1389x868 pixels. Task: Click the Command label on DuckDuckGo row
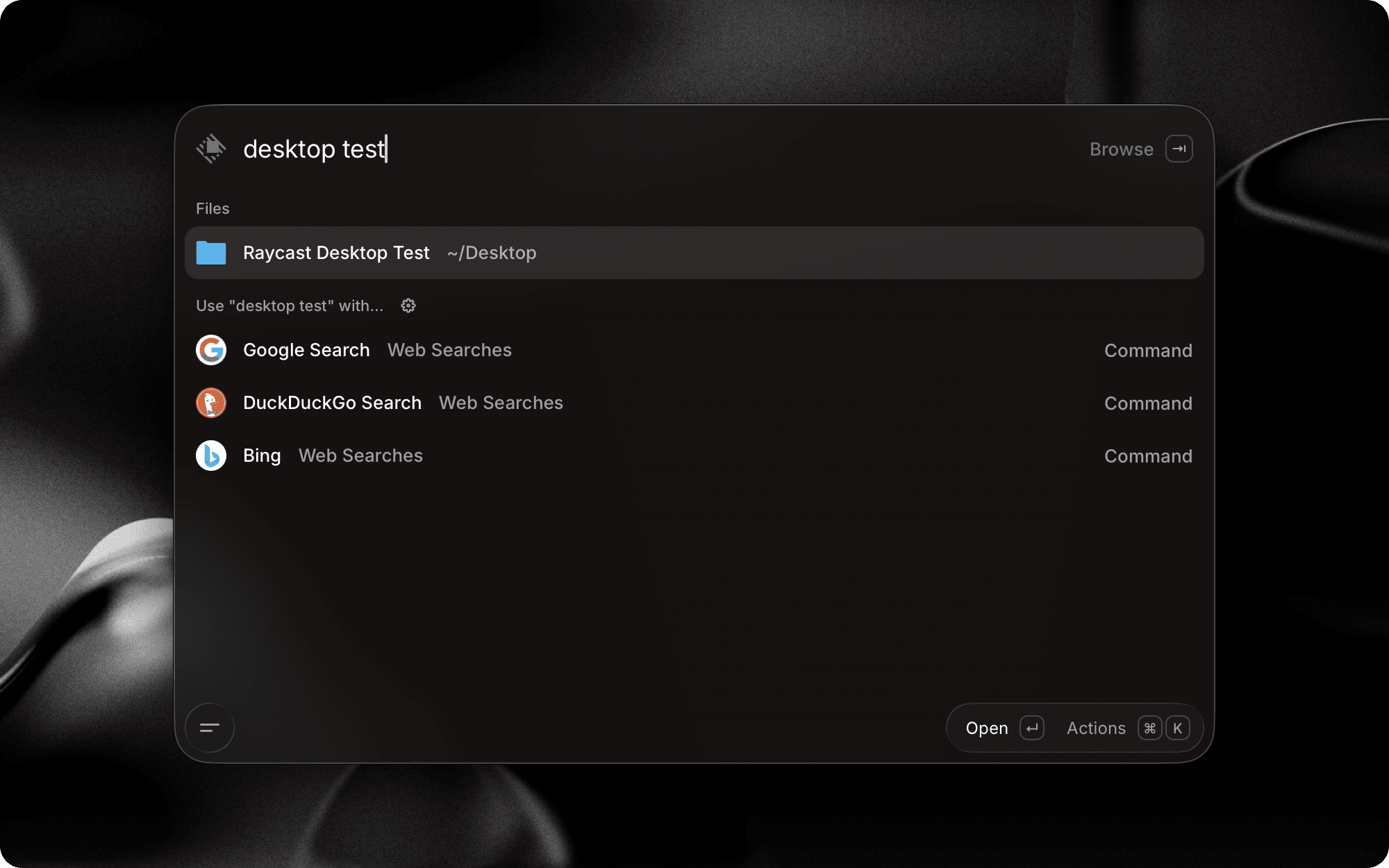tap(1148, 403)
